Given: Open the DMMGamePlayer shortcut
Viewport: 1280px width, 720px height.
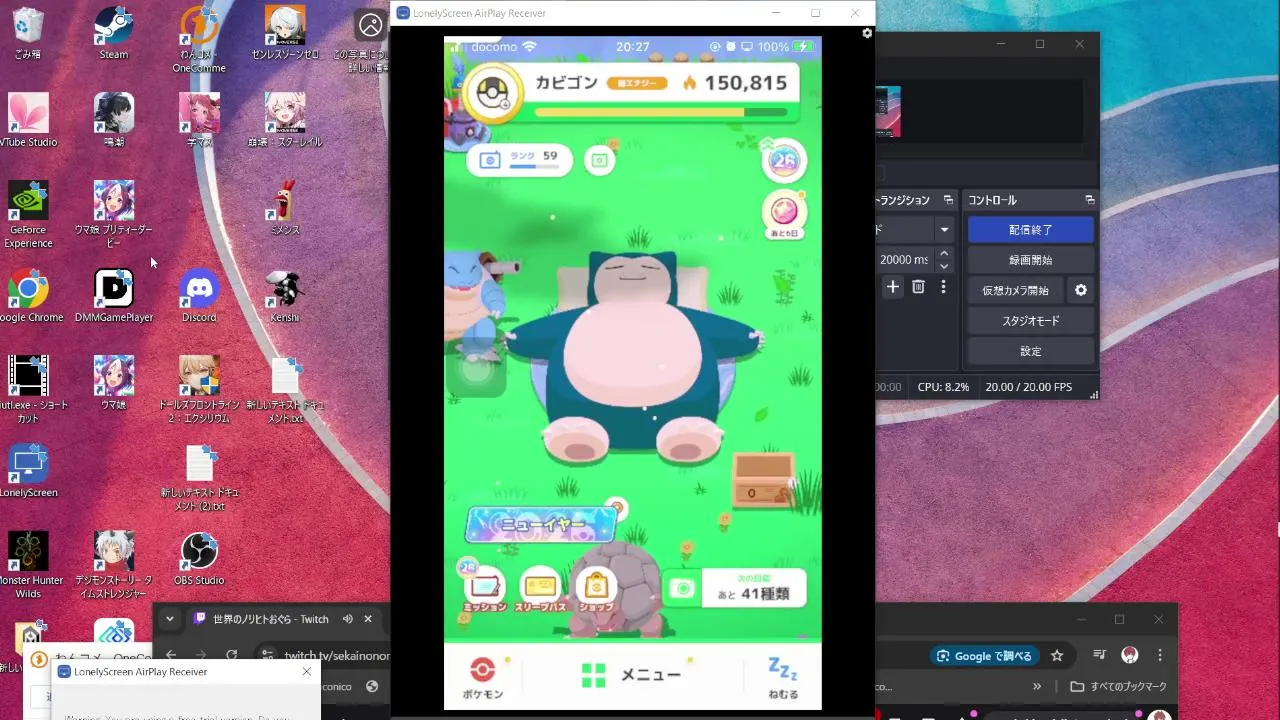Looking at the screenshot, I should click(114, 296).
